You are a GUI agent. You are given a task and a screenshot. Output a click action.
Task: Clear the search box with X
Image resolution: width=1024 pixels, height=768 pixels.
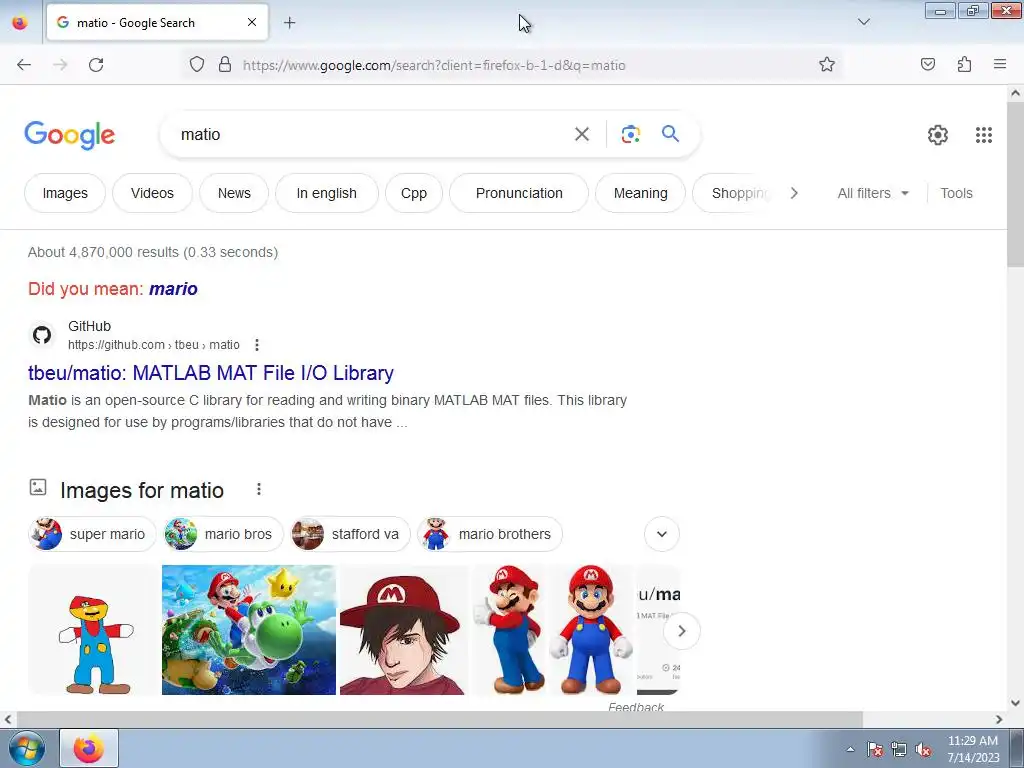(582, 135)
